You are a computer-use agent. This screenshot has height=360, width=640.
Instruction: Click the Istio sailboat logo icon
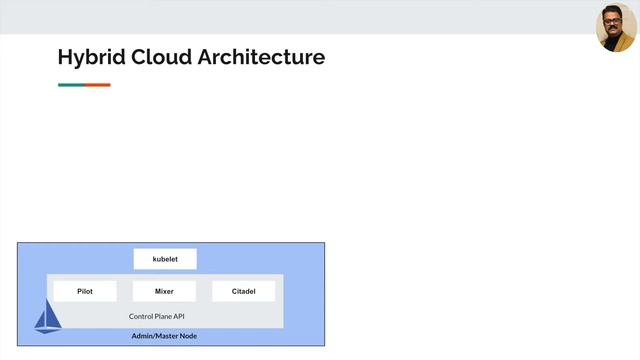[48, 317]
